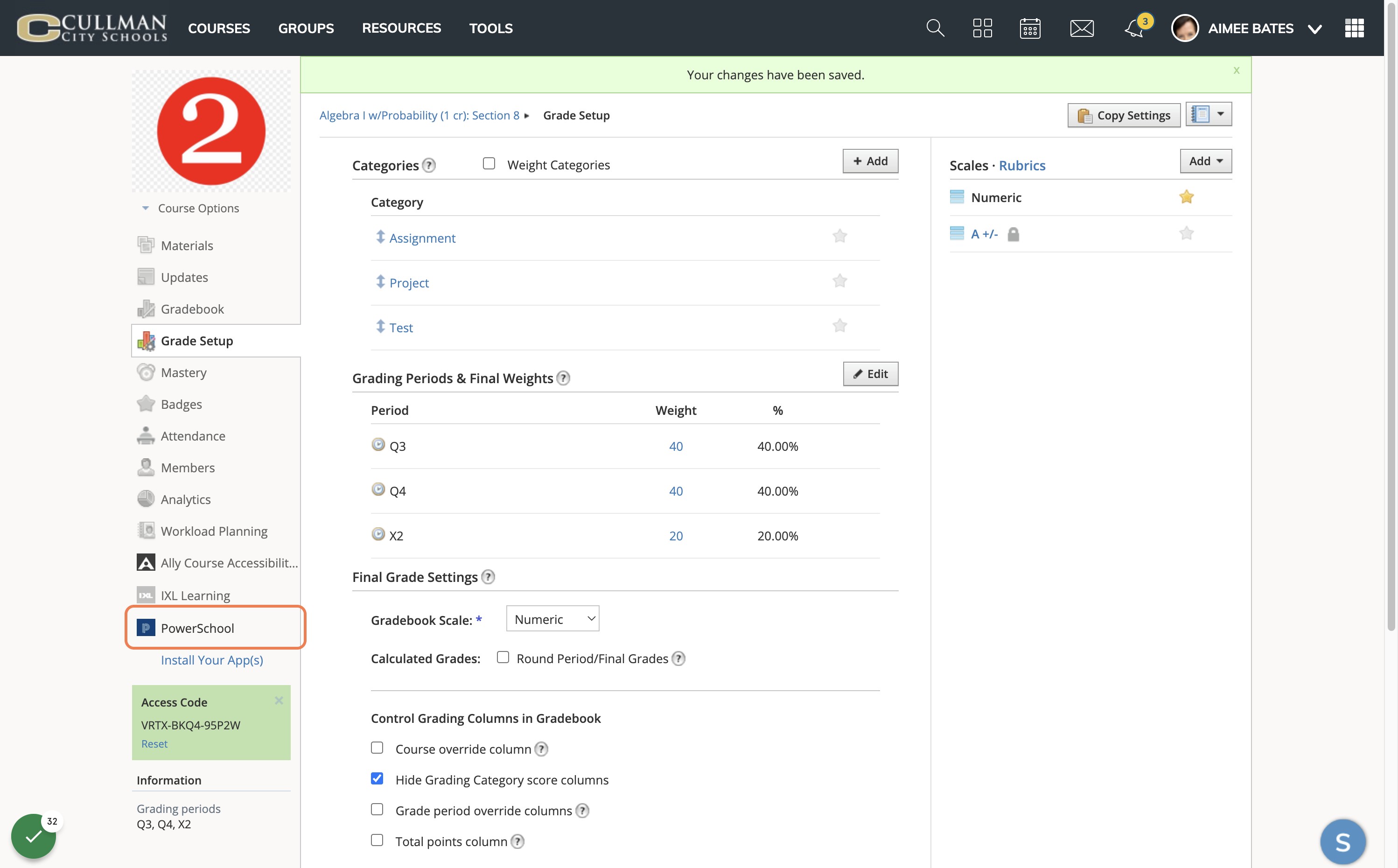Click the lock icon beside A +/-
1398x868 pixels.
[1013, 234]
